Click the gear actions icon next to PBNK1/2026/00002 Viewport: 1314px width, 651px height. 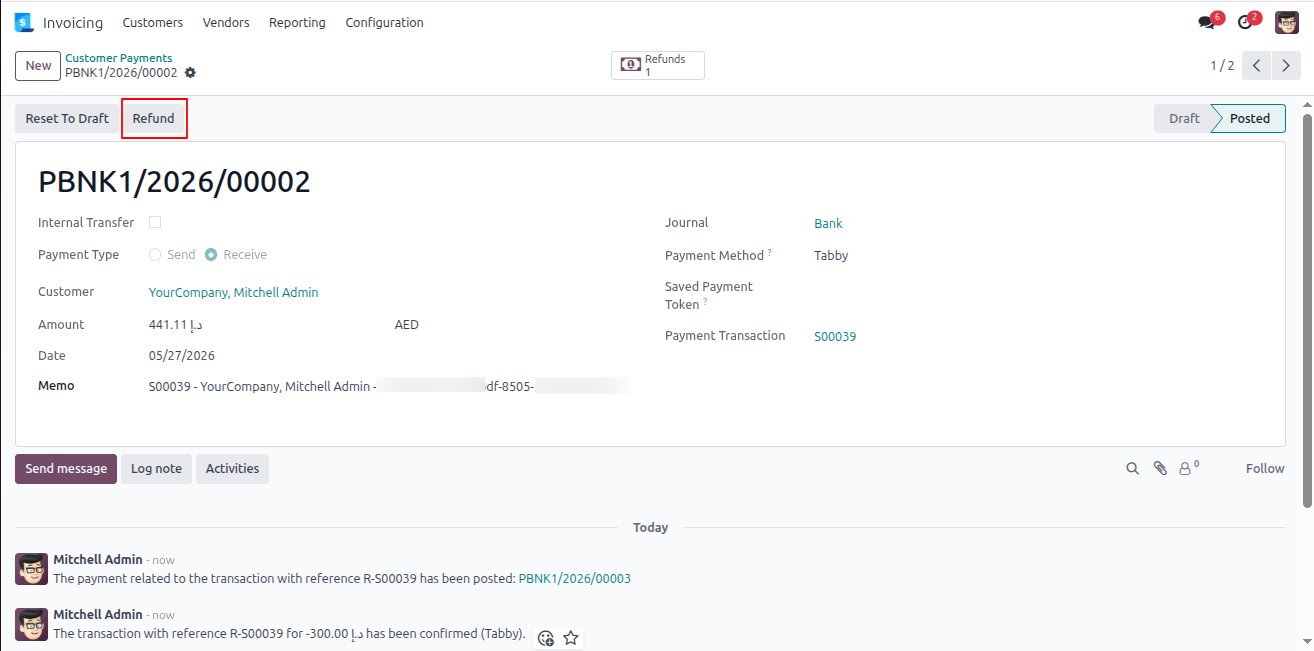(x=190, y=73)
